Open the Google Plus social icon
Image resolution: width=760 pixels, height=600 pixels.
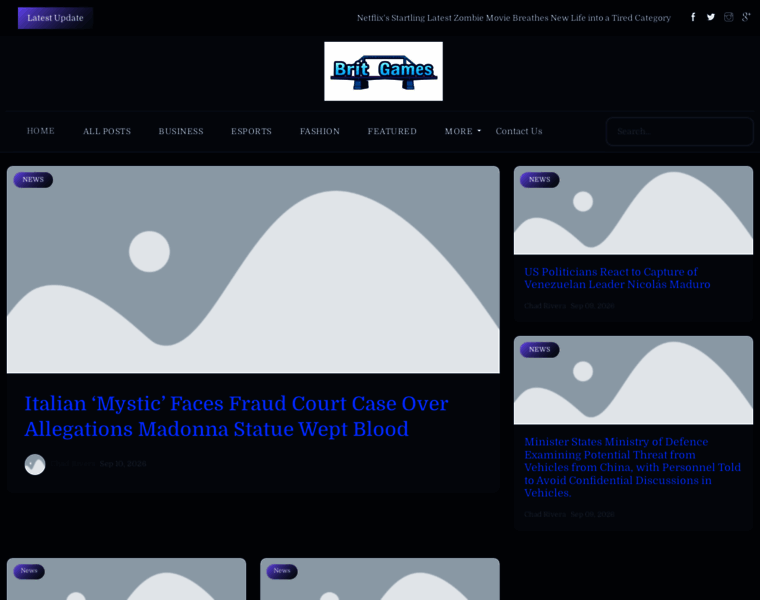(x=746, y=17)
